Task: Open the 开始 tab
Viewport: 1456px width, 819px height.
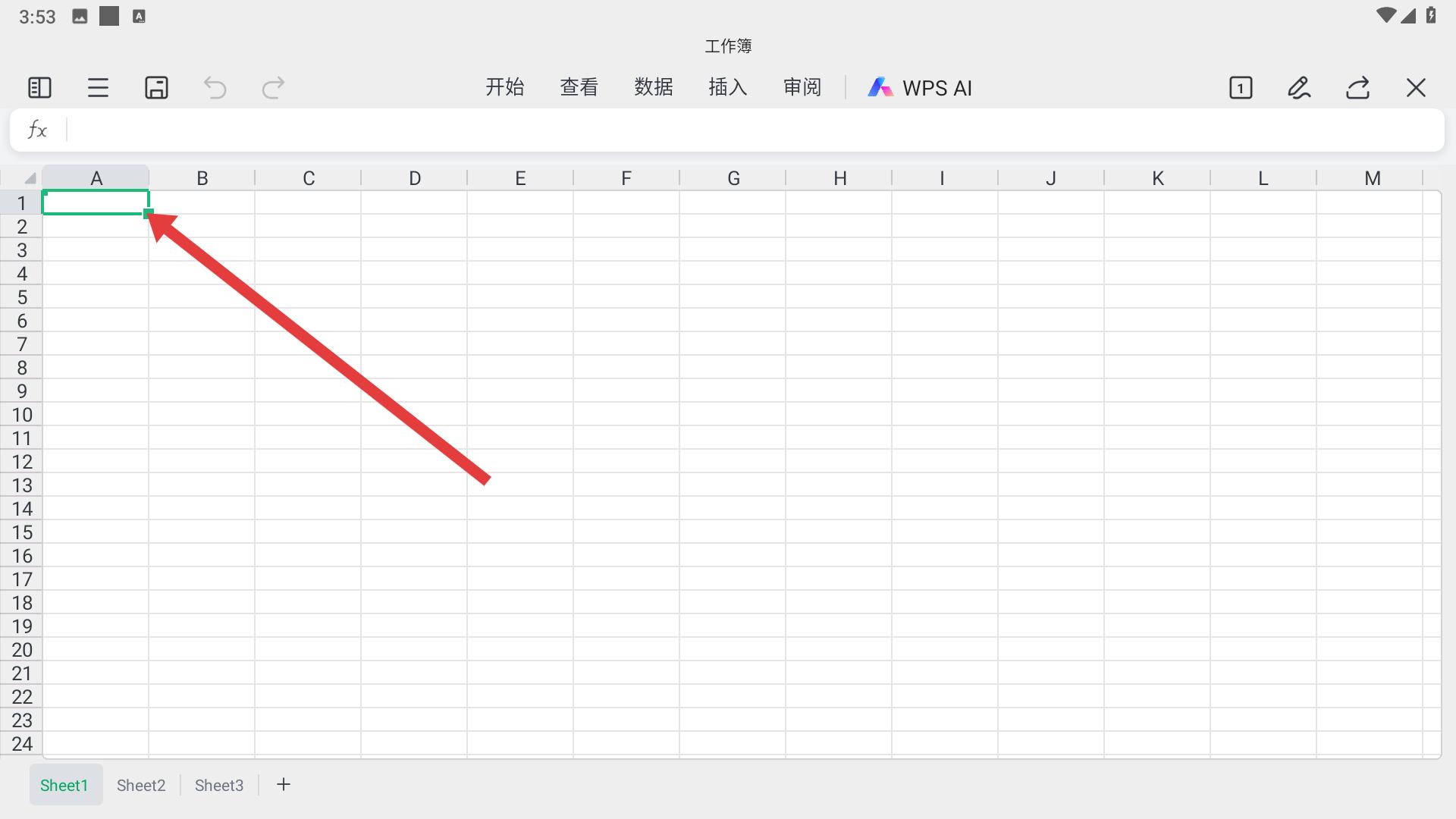Action: coord(505,88)
